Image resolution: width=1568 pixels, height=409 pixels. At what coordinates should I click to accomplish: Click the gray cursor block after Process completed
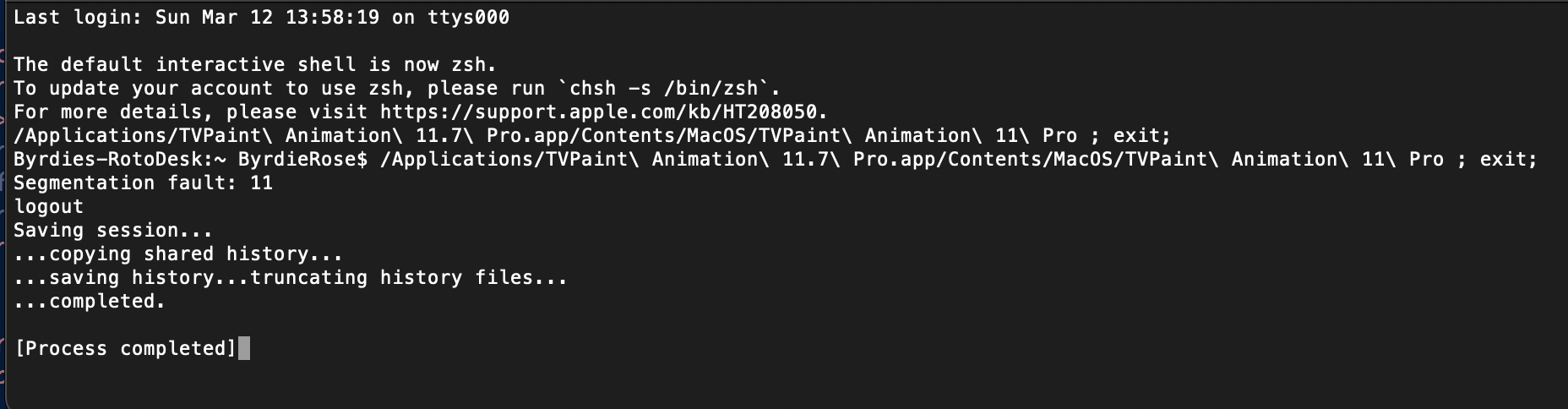tap(244, 348)
